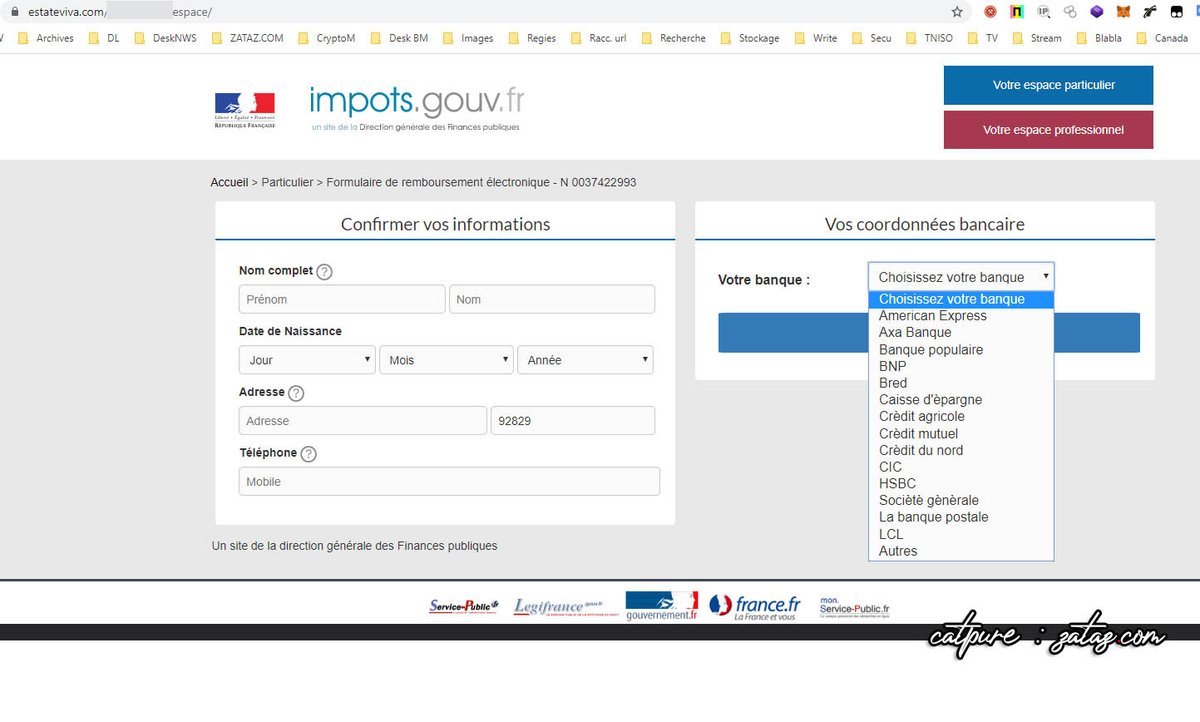Open the MetaMask fox extension icon

coord(1124,12)
